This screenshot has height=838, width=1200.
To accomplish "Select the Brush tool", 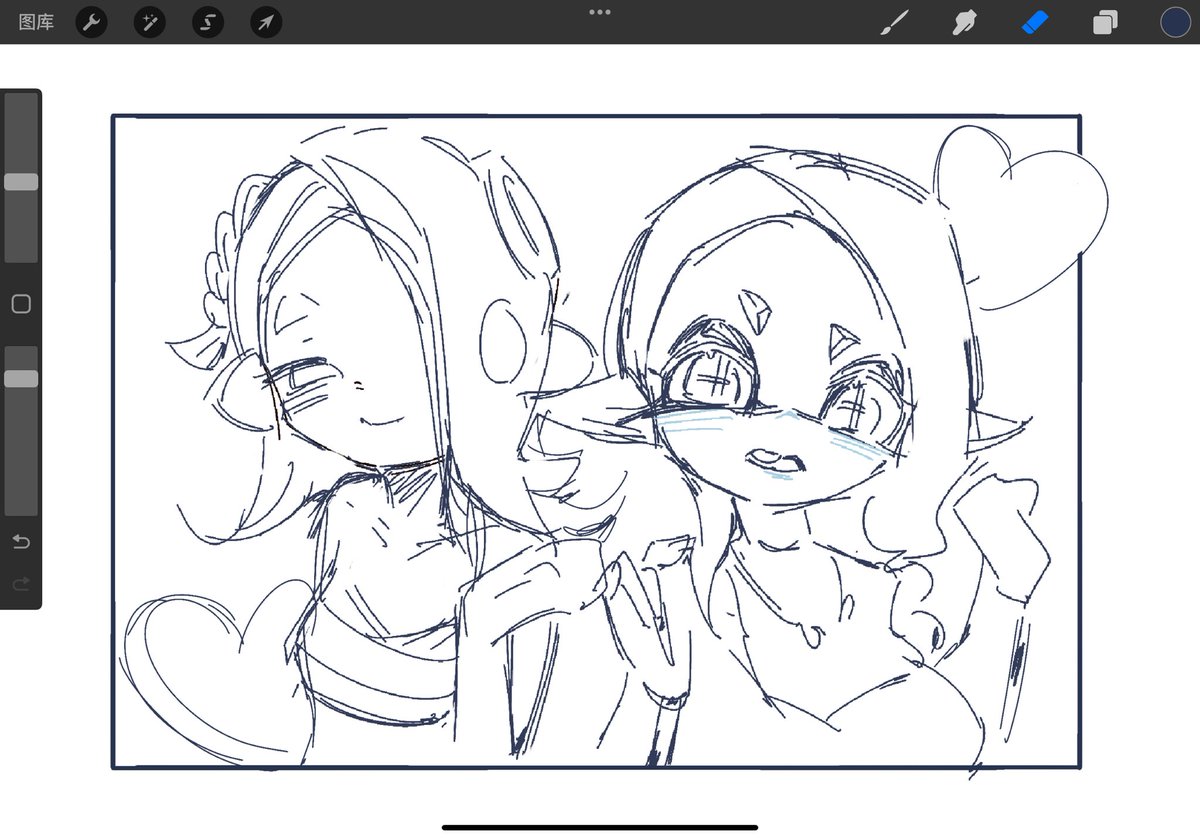I will pos(892,22).
